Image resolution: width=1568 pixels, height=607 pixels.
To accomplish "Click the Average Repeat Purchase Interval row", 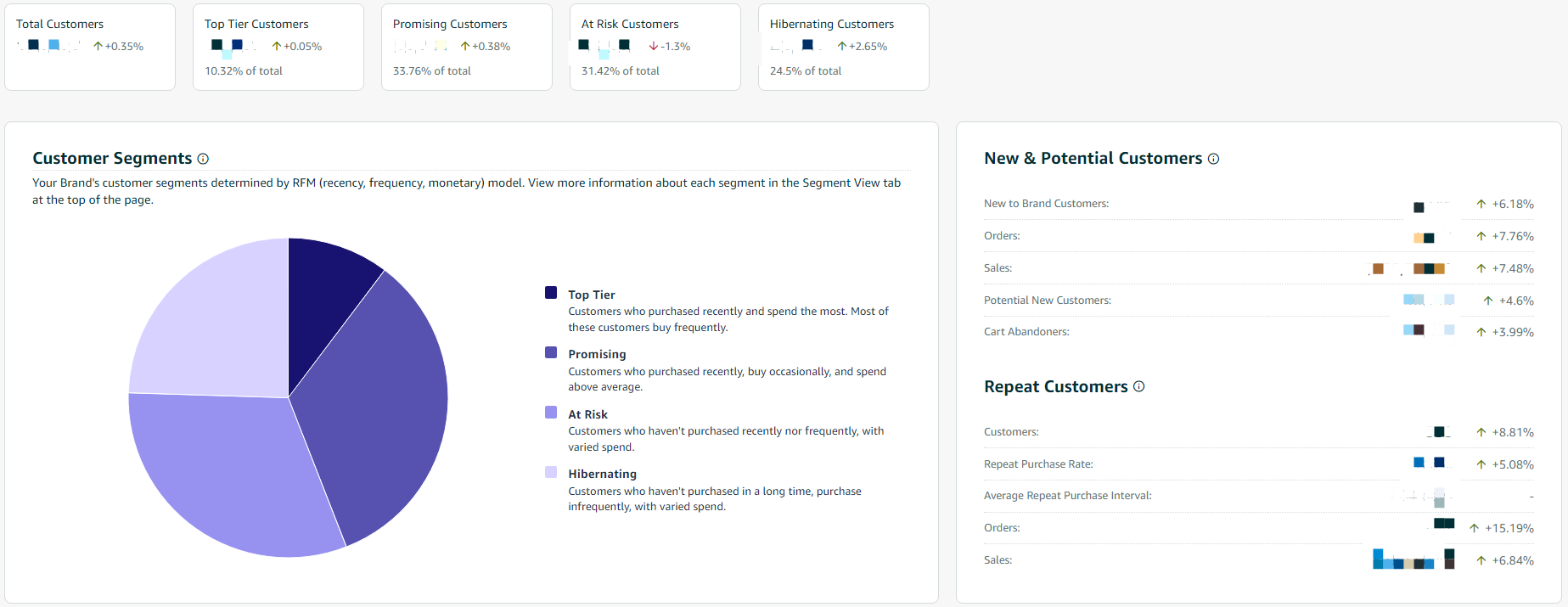I will 1258,496.
